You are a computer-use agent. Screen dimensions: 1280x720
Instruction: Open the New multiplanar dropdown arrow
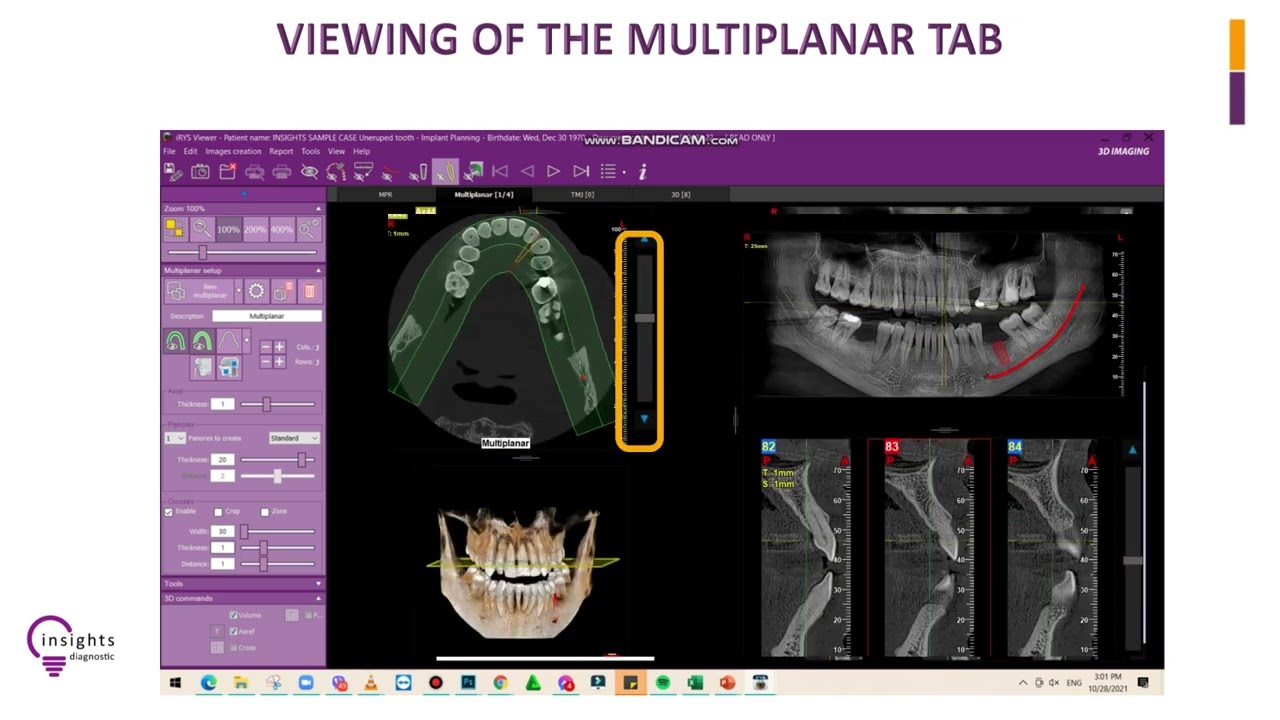(x=239, y=291)
